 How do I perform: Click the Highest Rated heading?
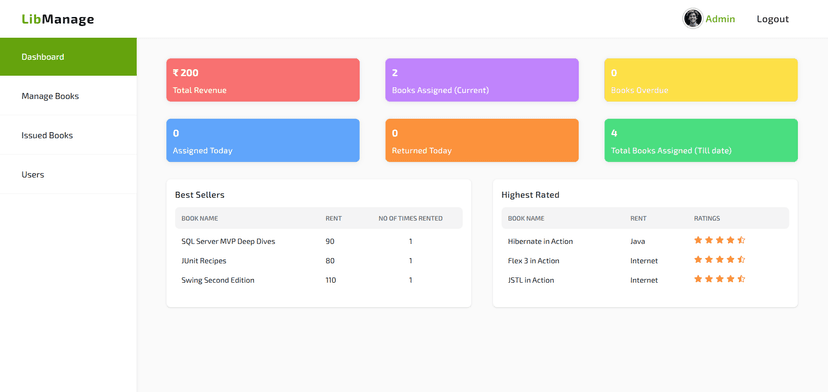tap(530, 195)
